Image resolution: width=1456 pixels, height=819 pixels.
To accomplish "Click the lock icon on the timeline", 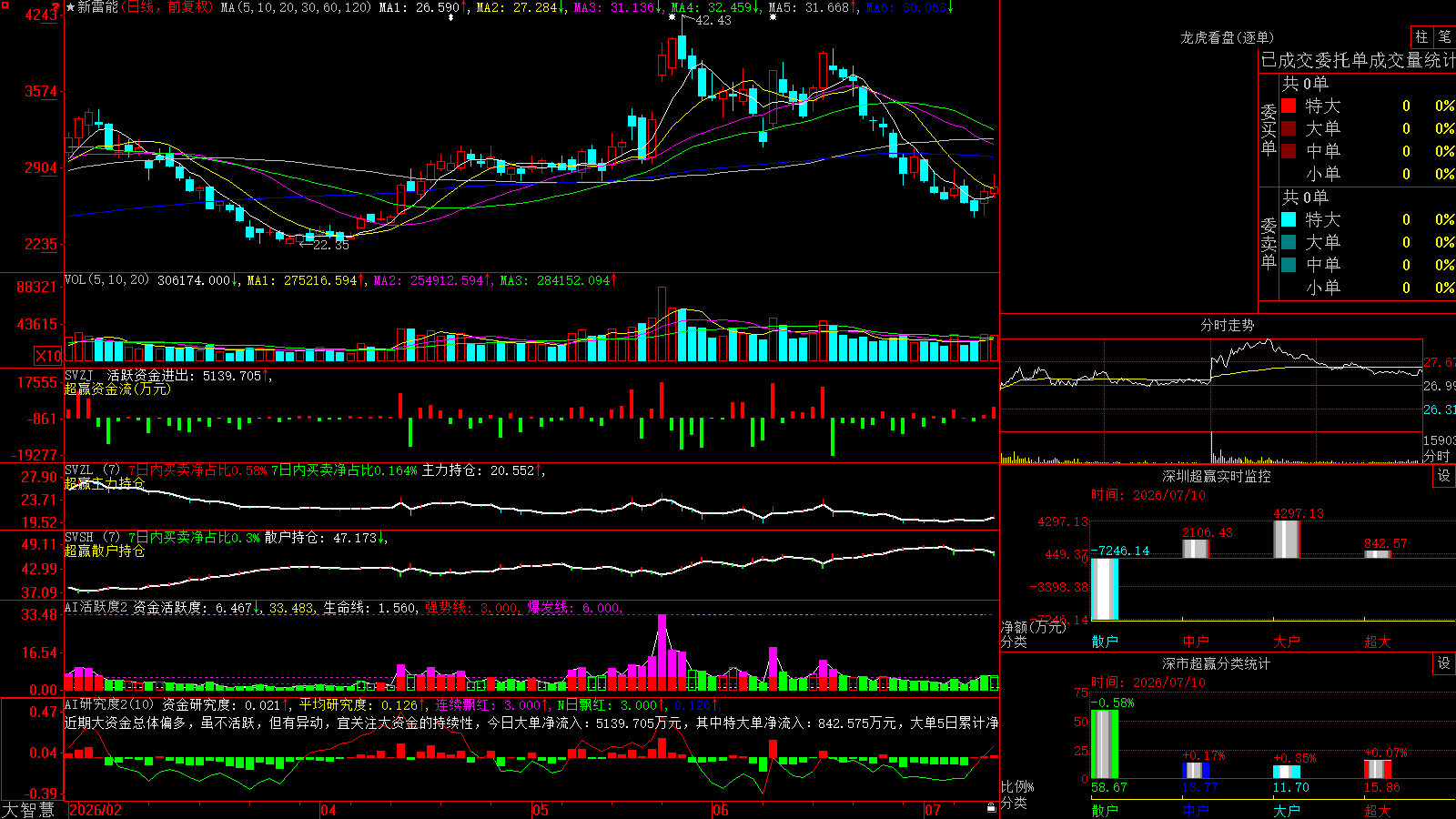I will [991, 808].
